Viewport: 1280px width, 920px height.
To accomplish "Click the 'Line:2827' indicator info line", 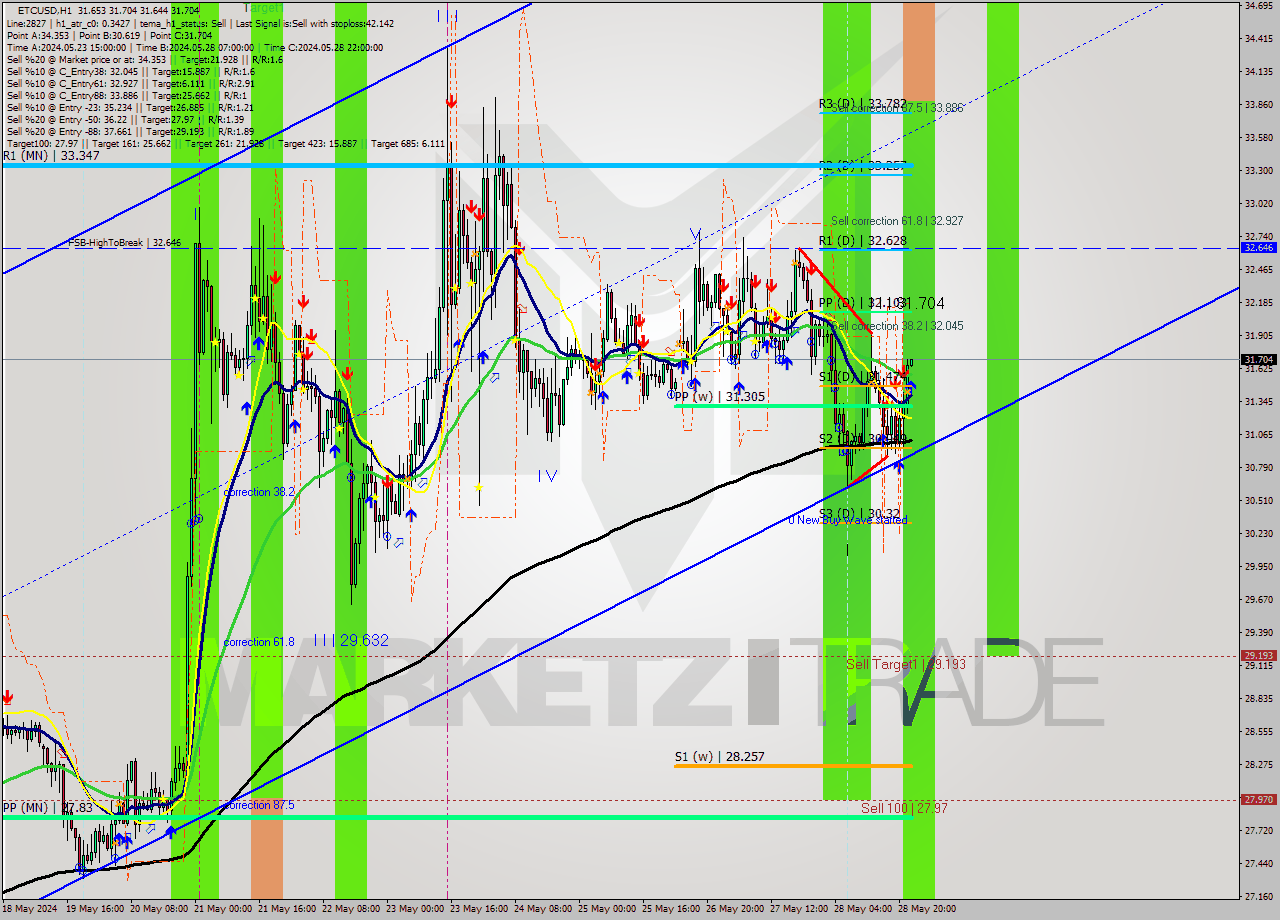I will 200,23.
